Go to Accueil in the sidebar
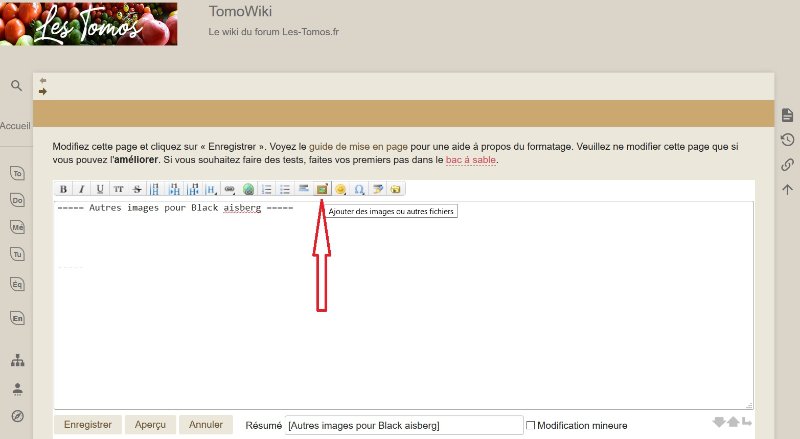Image resolution: width=800 pixels, height=439 pixels. click(15, 126)
